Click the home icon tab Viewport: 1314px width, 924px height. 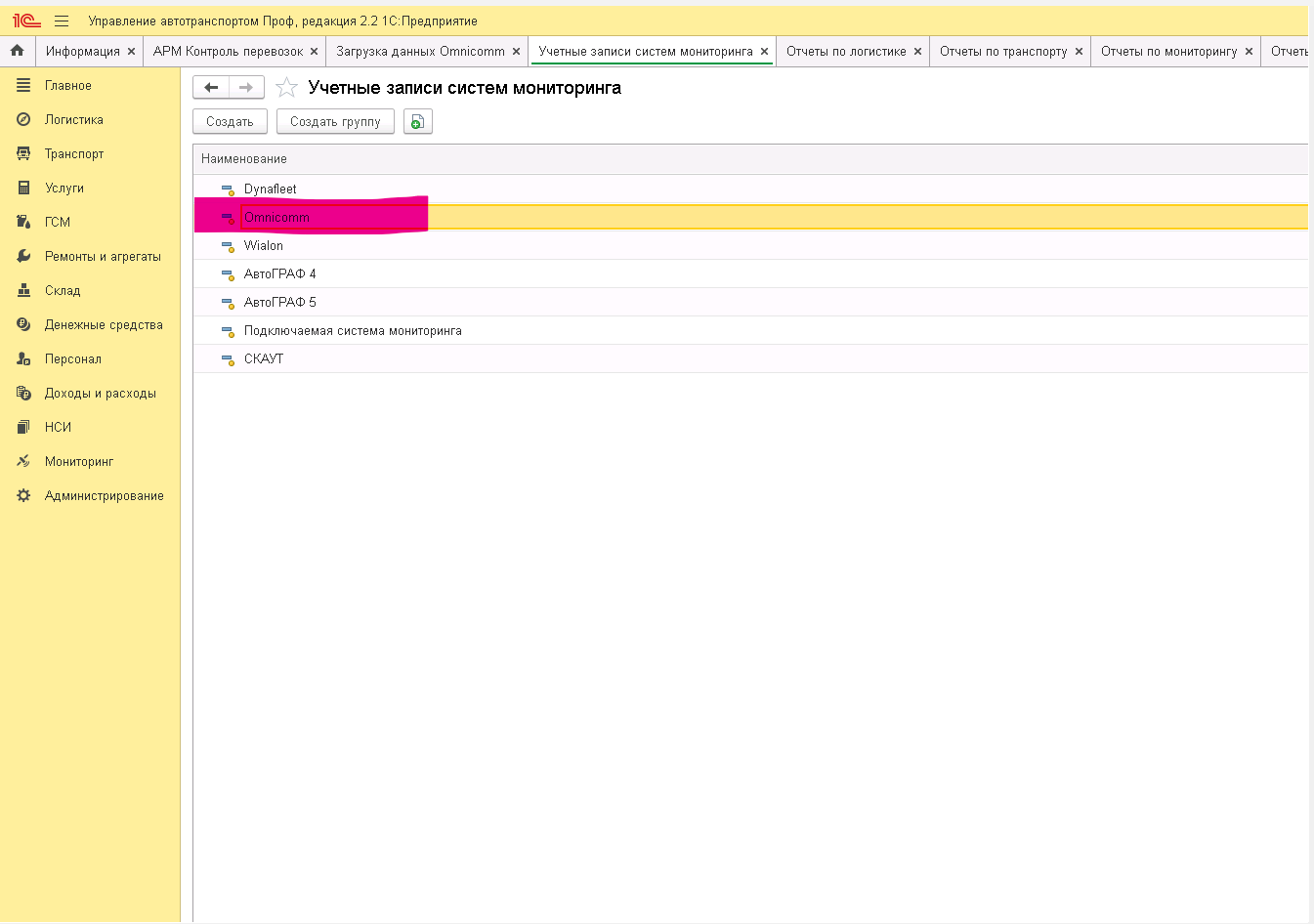18,51
